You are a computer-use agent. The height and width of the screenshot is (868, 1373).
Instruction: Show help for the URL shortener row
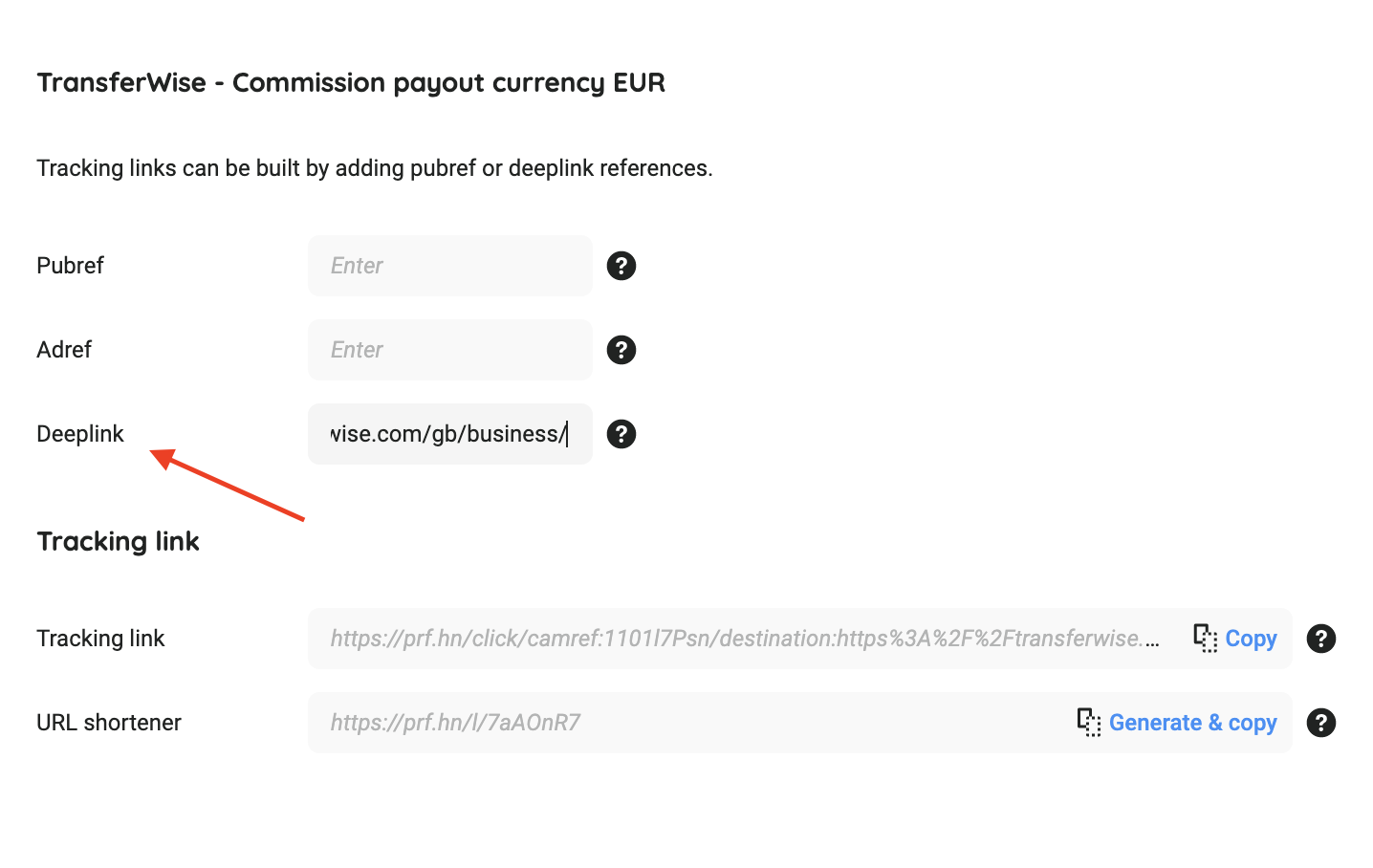[1320, 723]
